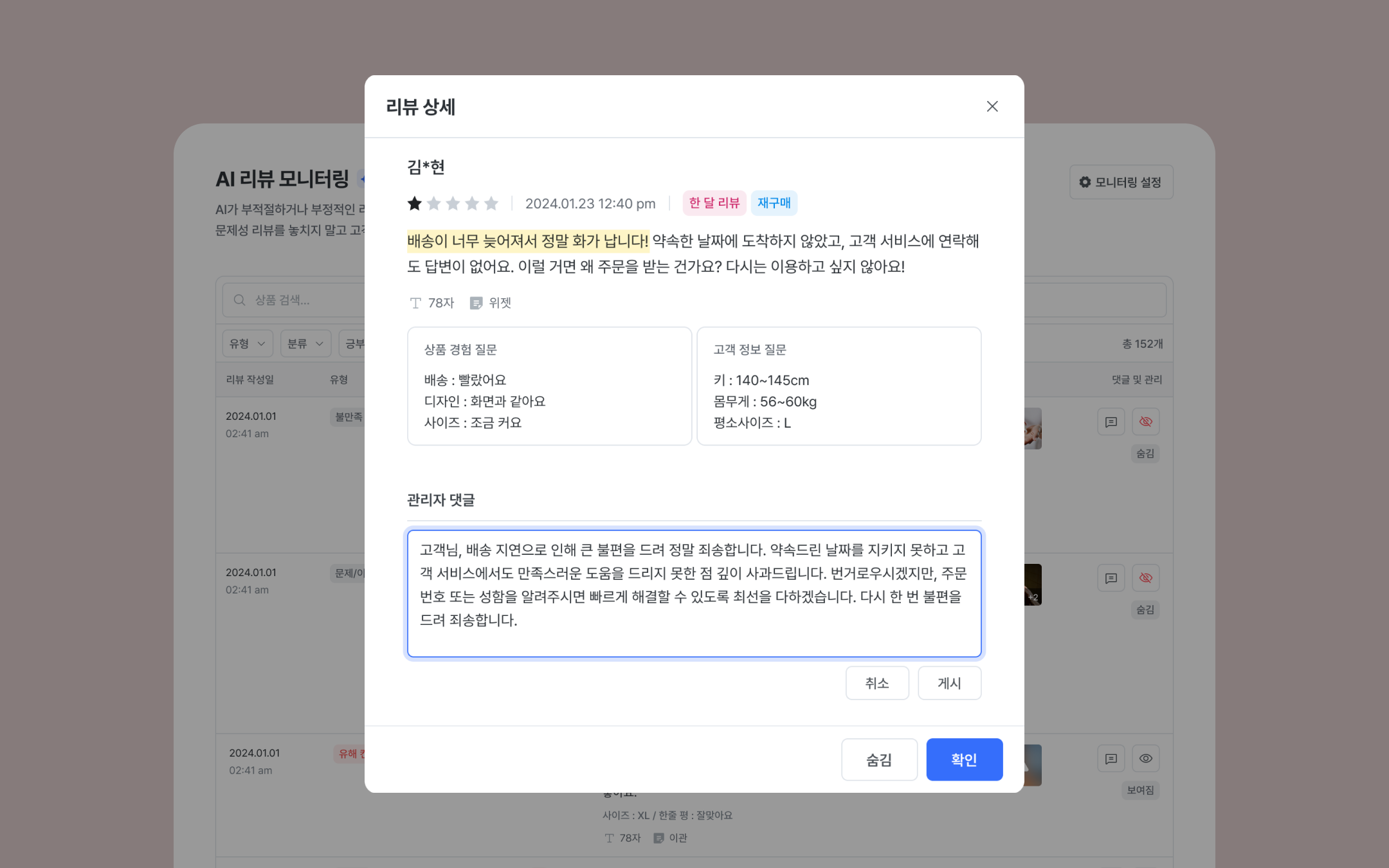Screen dimensions: 1389x868
Task: Expand the 유형 filter dropdown
Action: 248,343
